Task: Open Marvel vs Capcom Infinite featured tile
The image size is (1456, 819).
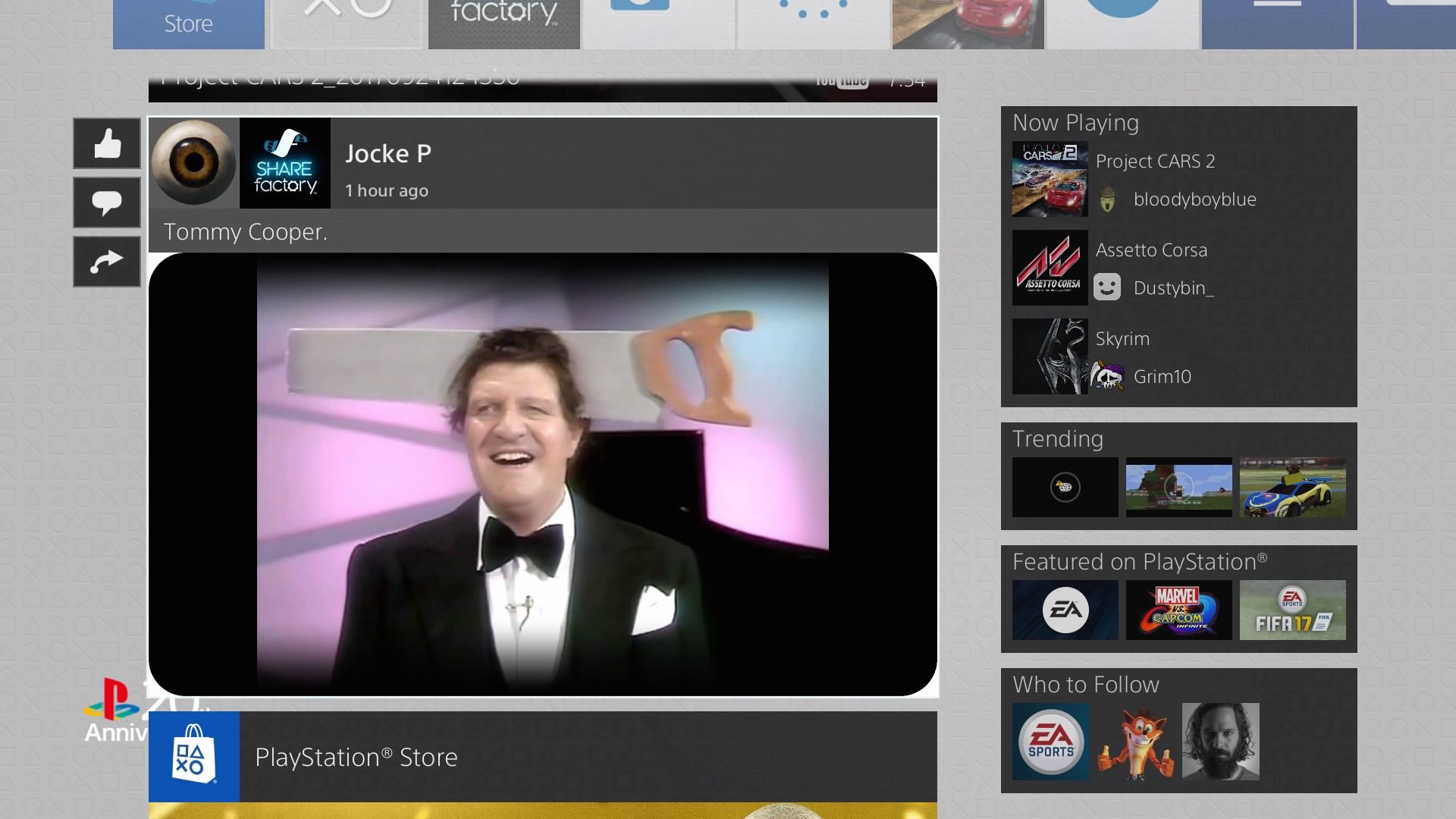Action: point(1178,610)
